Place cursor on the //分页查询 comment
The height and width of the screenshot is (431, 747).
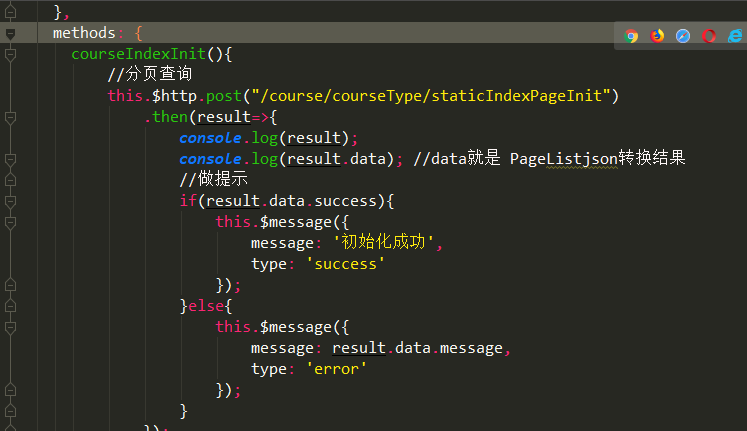tap(150, 75)
